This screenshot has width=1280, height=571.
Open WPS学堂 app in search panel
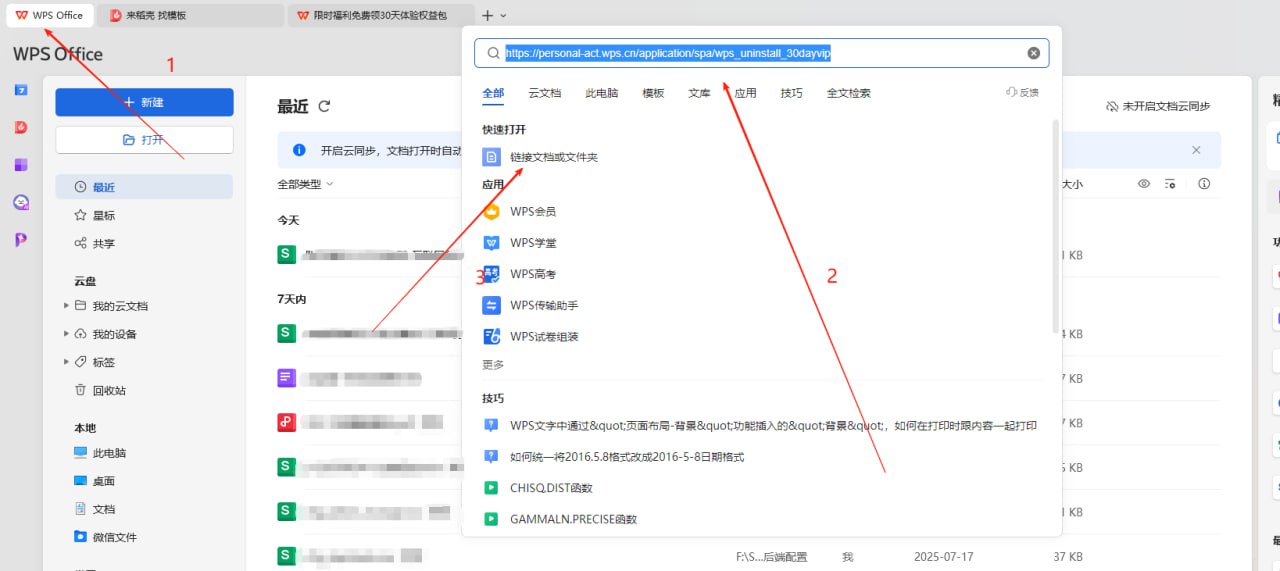(532, 242)
